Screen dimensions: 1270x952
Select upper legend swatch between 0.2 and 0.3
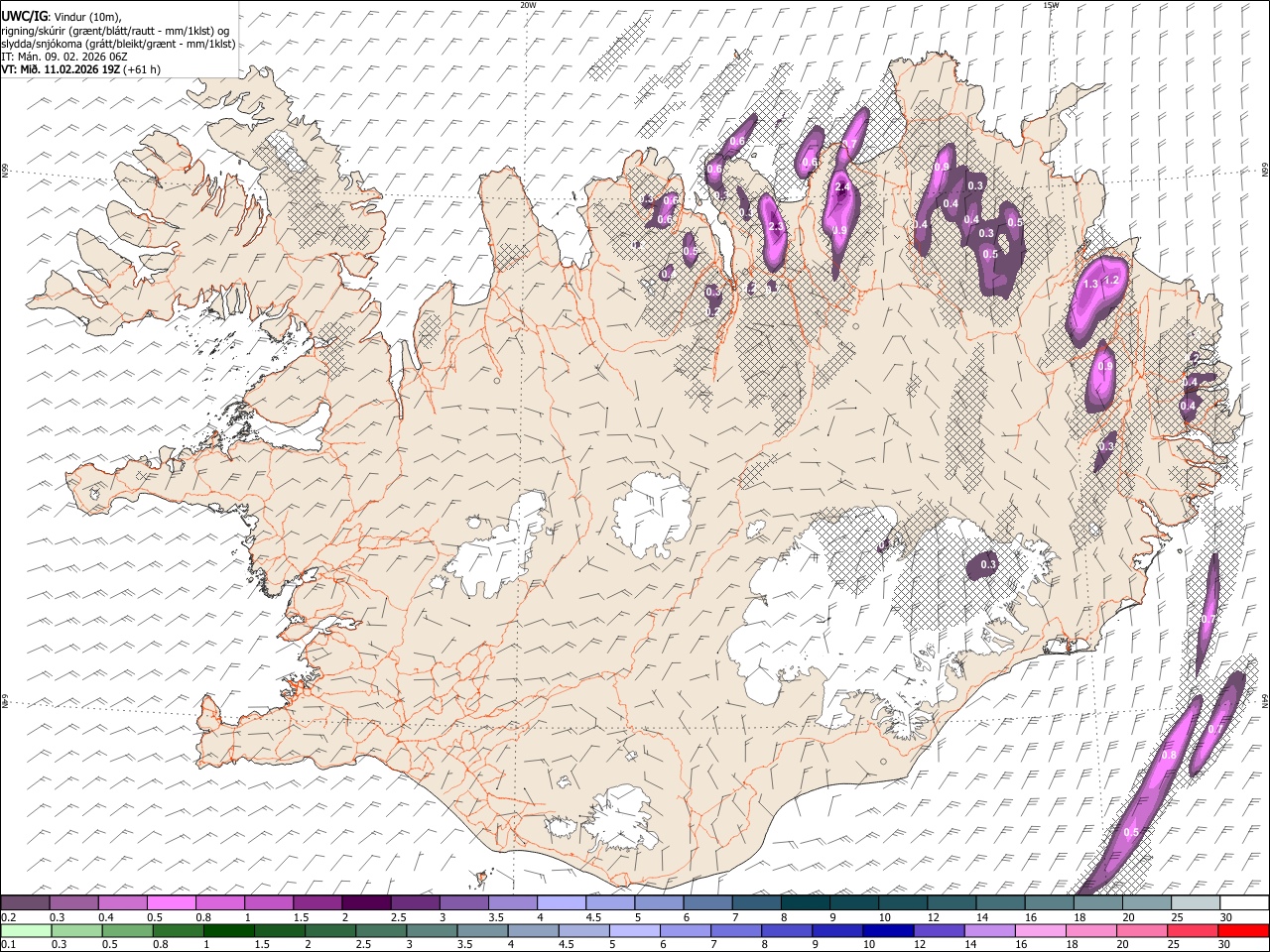coord(26,903)
